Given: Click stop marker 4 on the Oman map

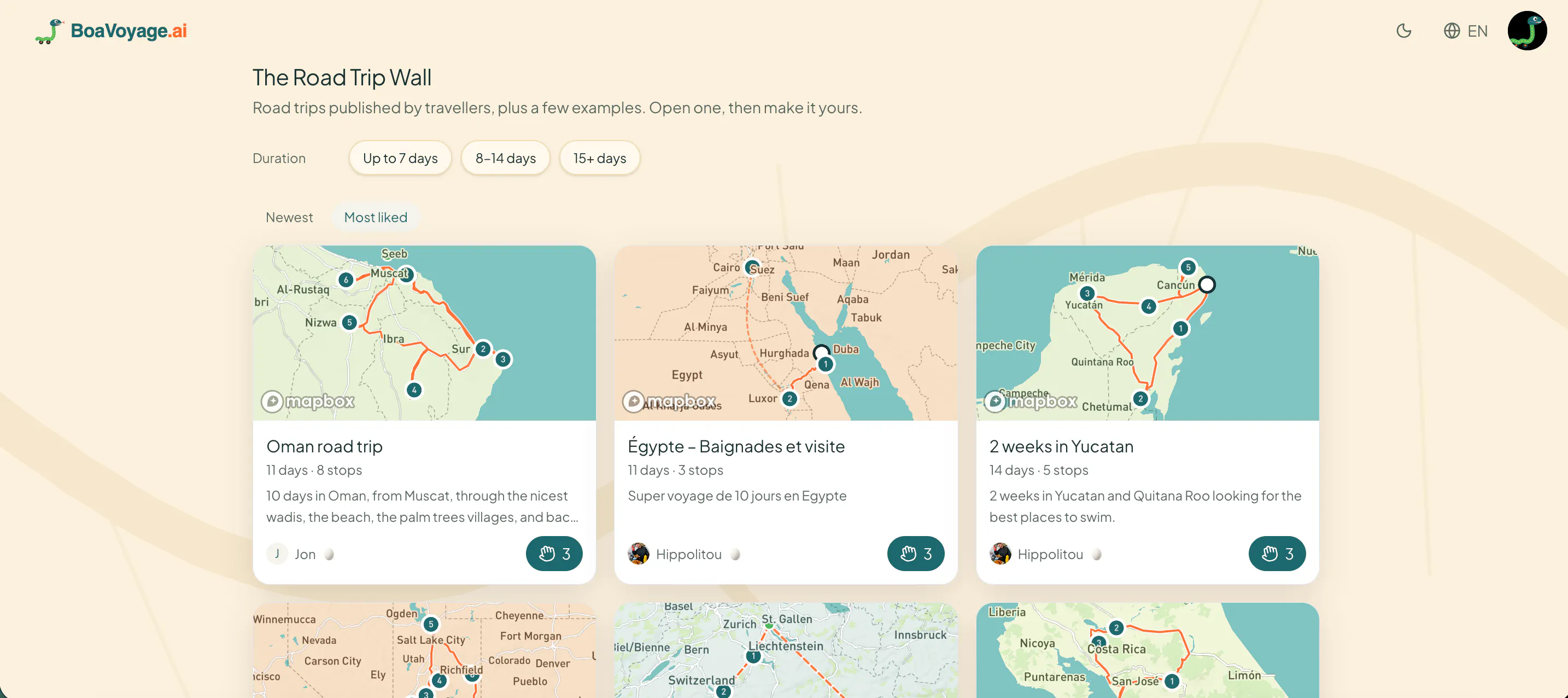Looking at the screenshot, I should (x=414, y=390).
